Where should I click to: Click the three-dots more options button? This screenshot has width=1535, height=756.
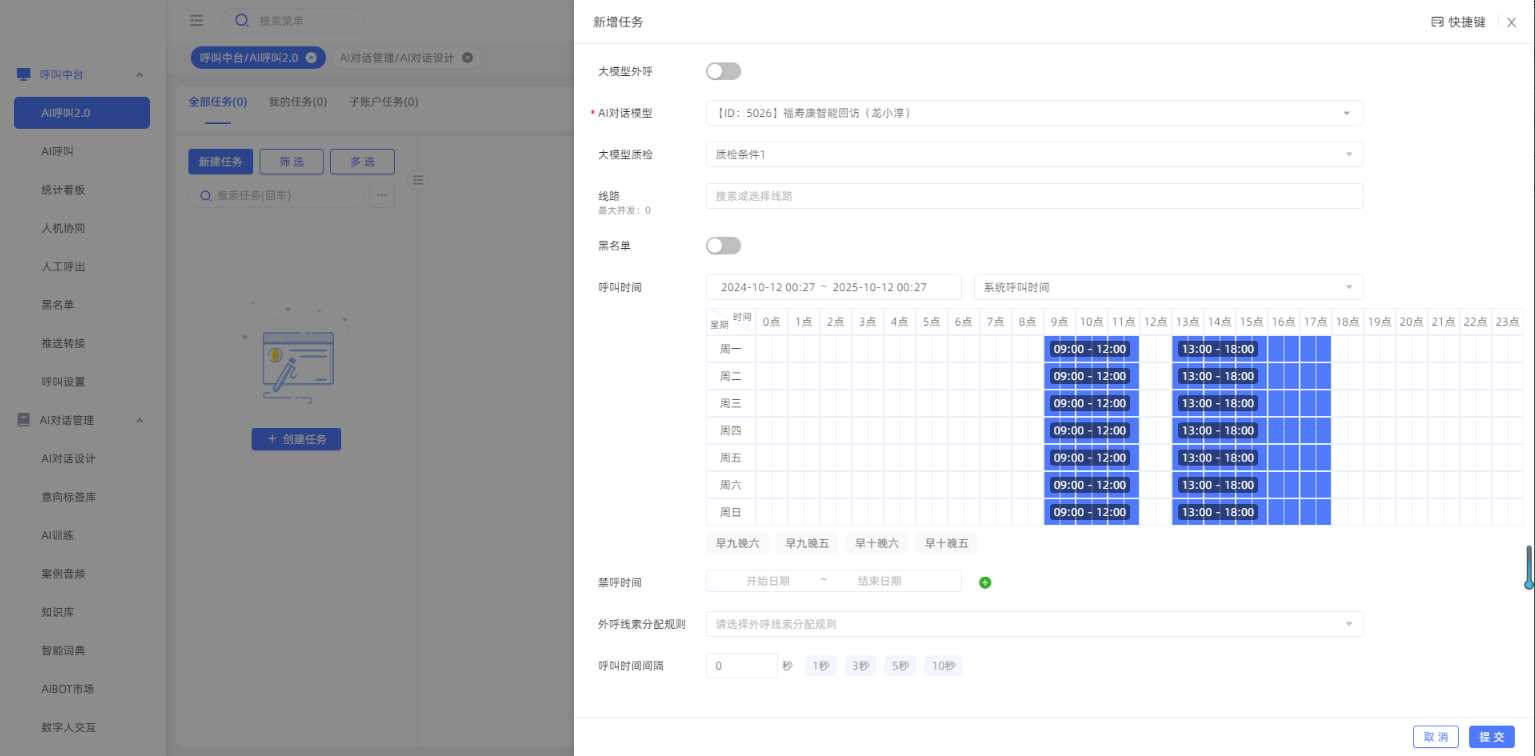[381, 195]
